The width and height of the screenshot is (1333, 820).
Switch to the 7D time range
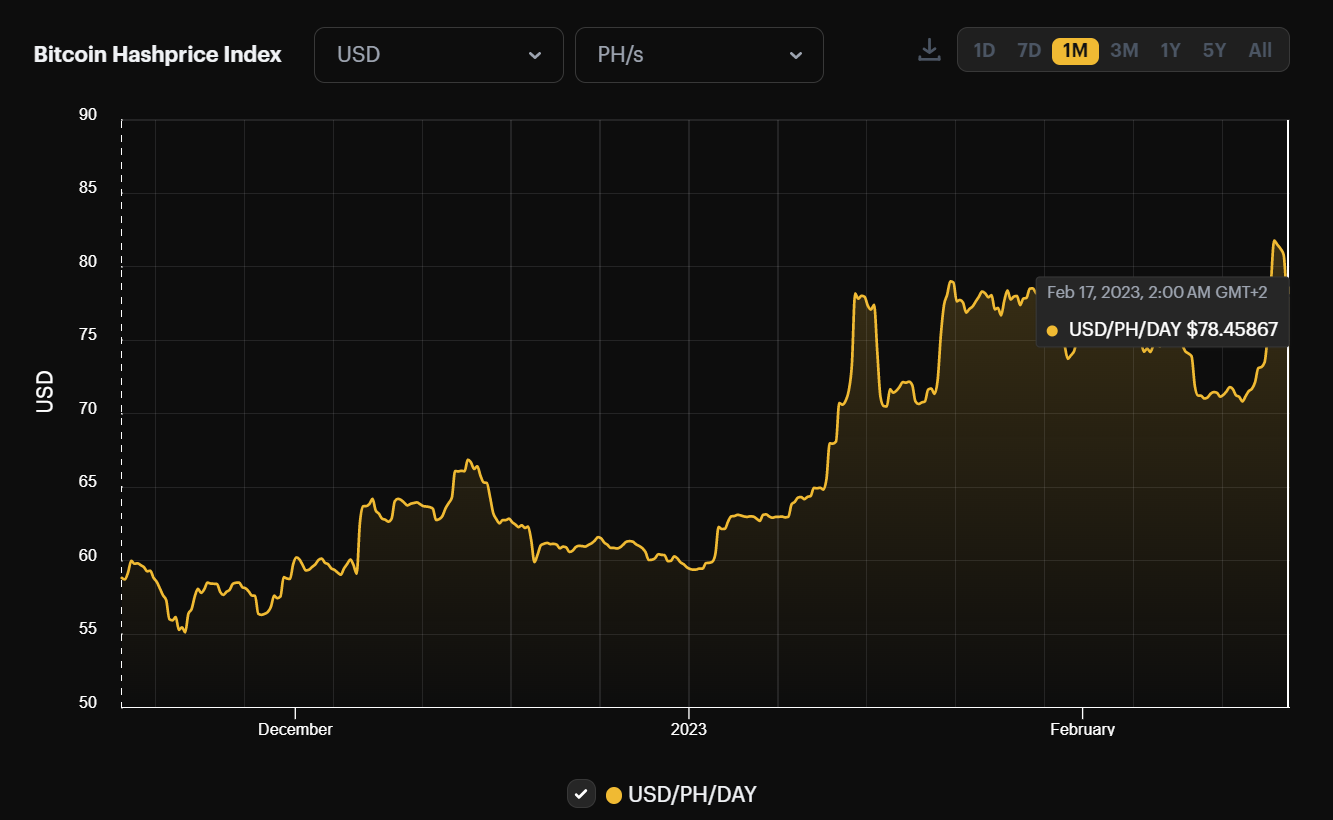pos(1029,50)
